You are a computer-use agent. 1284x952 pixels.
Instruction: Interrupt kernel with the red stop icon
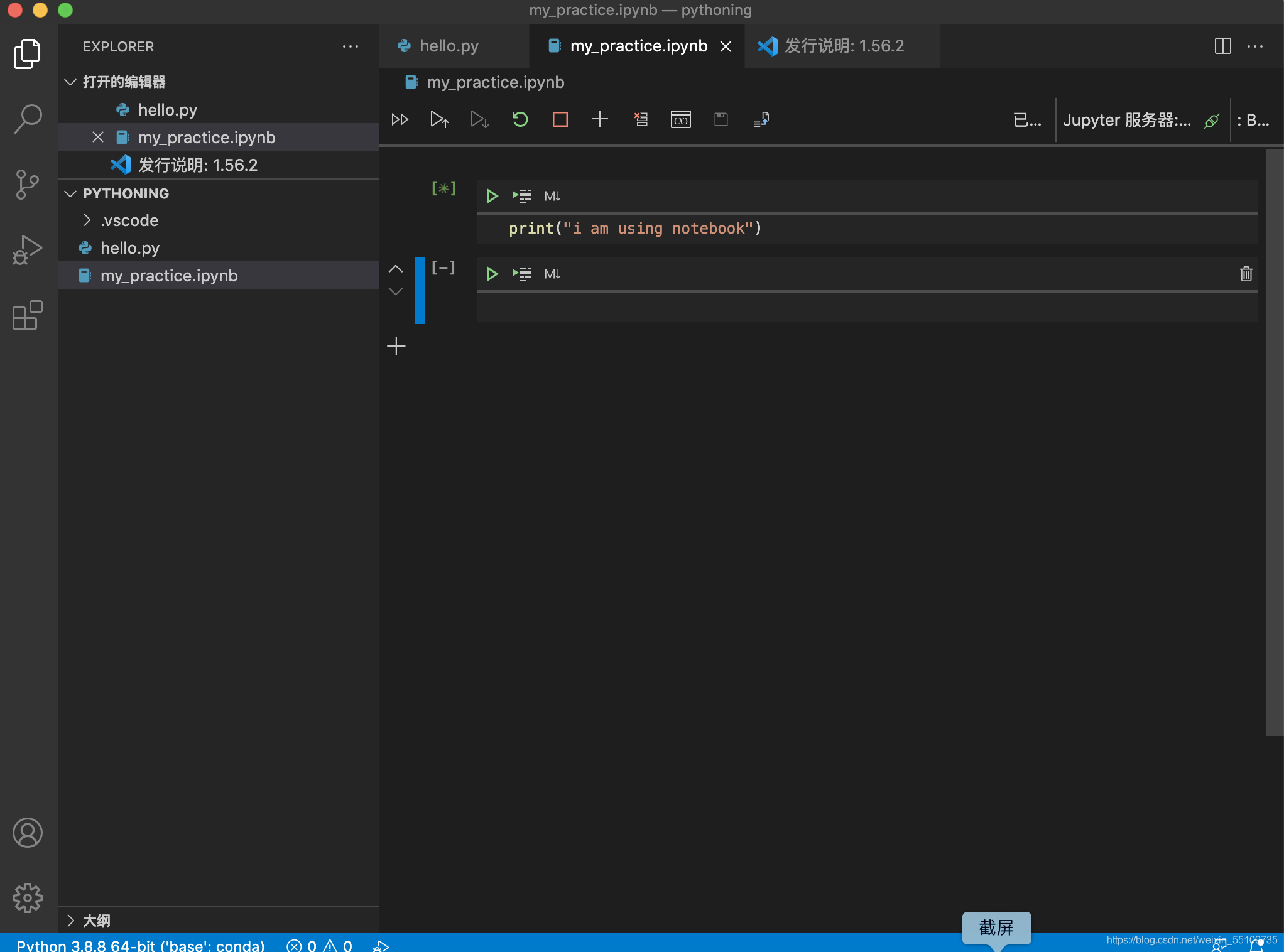(x=560, y=119)
